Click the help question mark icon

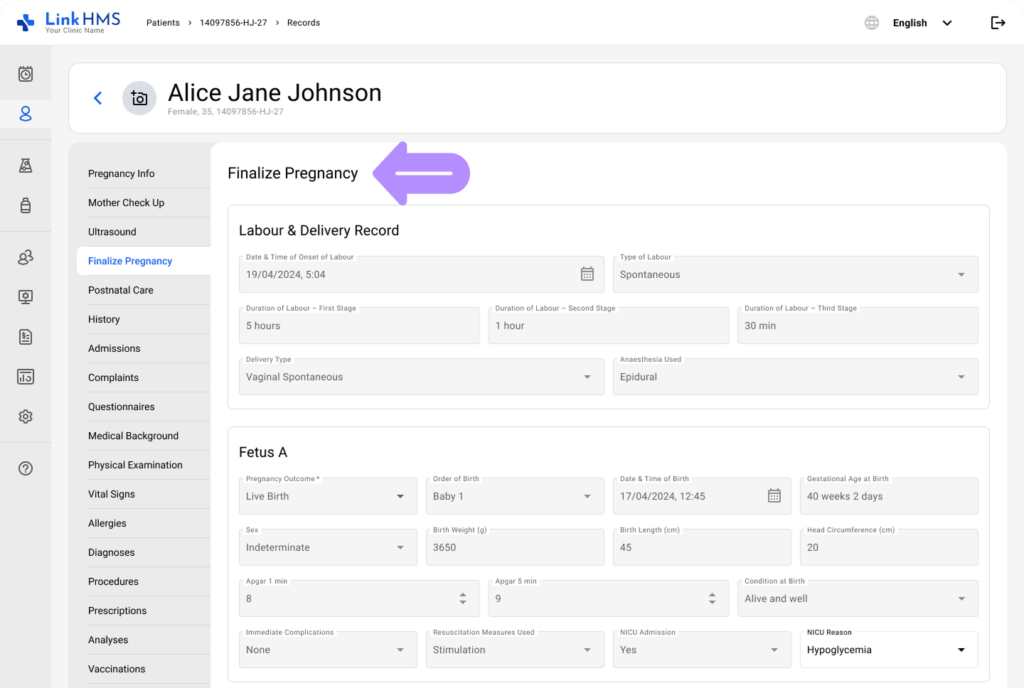[26, 468]
